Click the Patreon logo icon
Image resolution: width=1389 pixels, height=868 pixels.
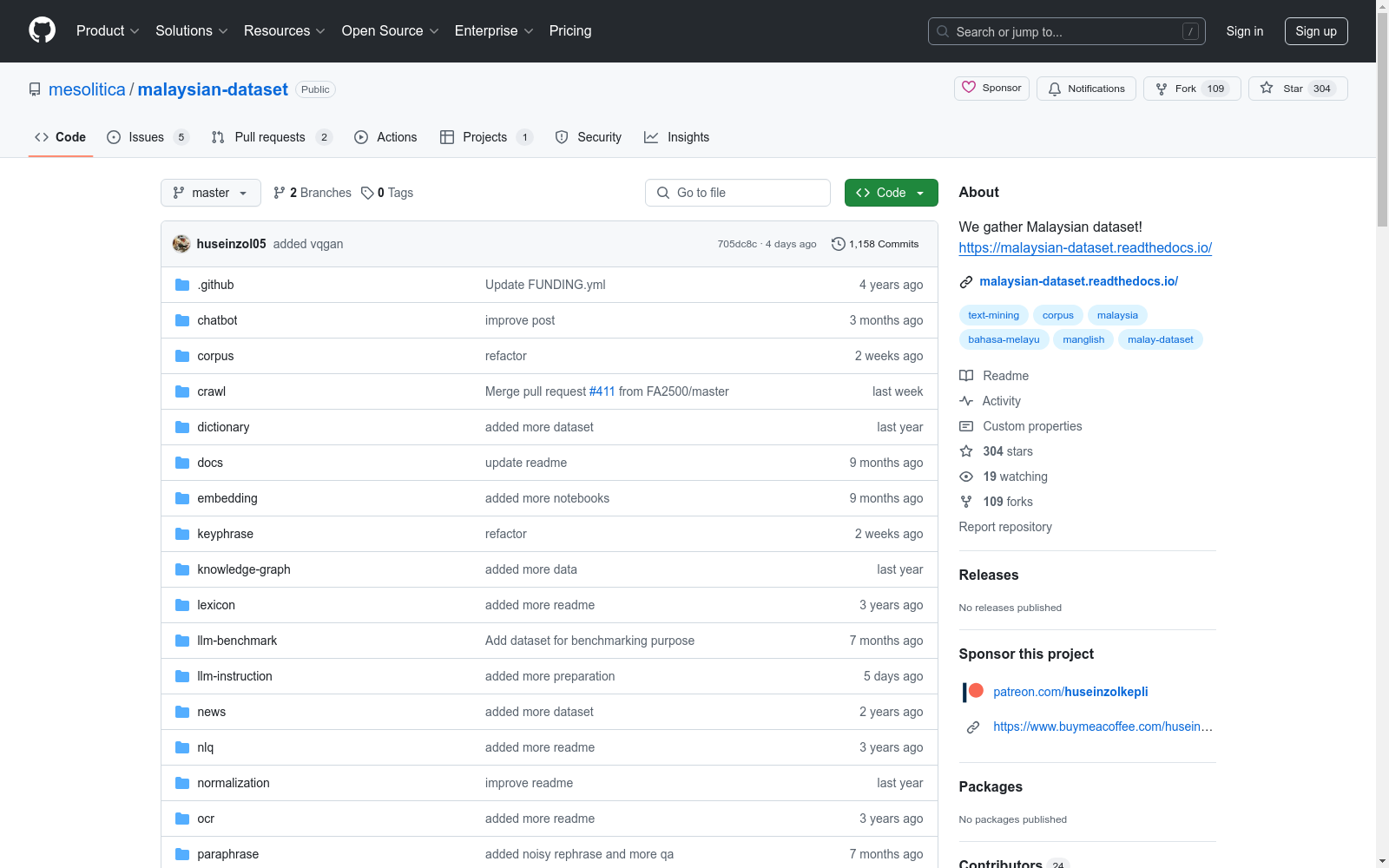point(973,692)
